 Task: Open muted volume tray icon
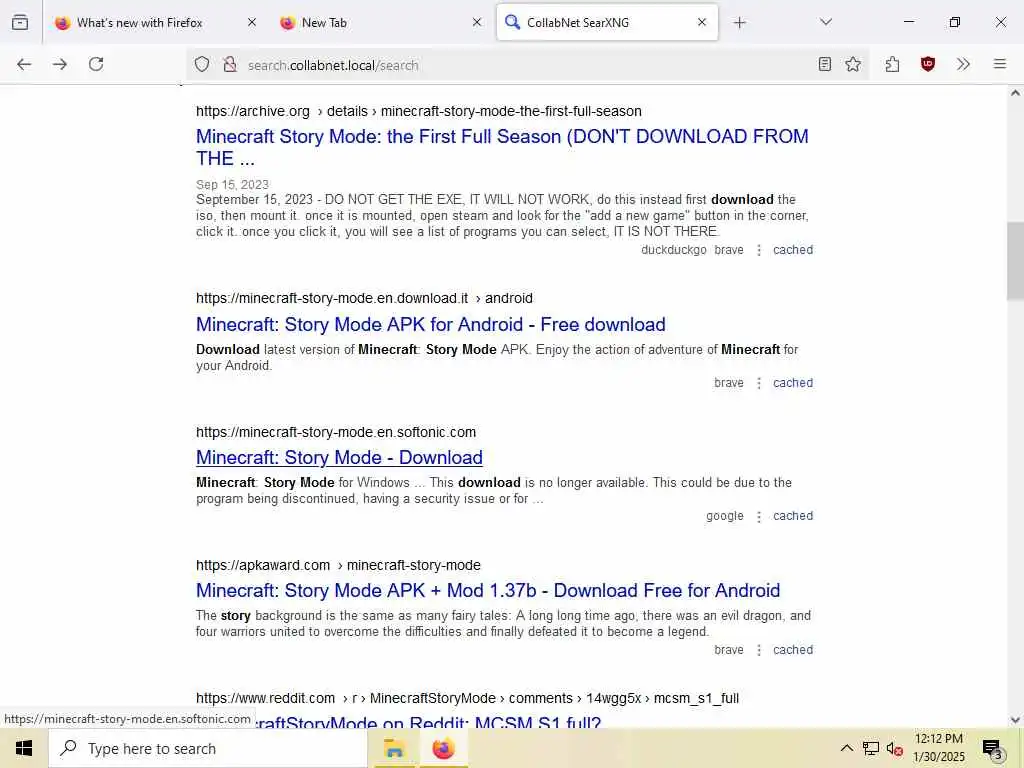[x=894, y=749]
